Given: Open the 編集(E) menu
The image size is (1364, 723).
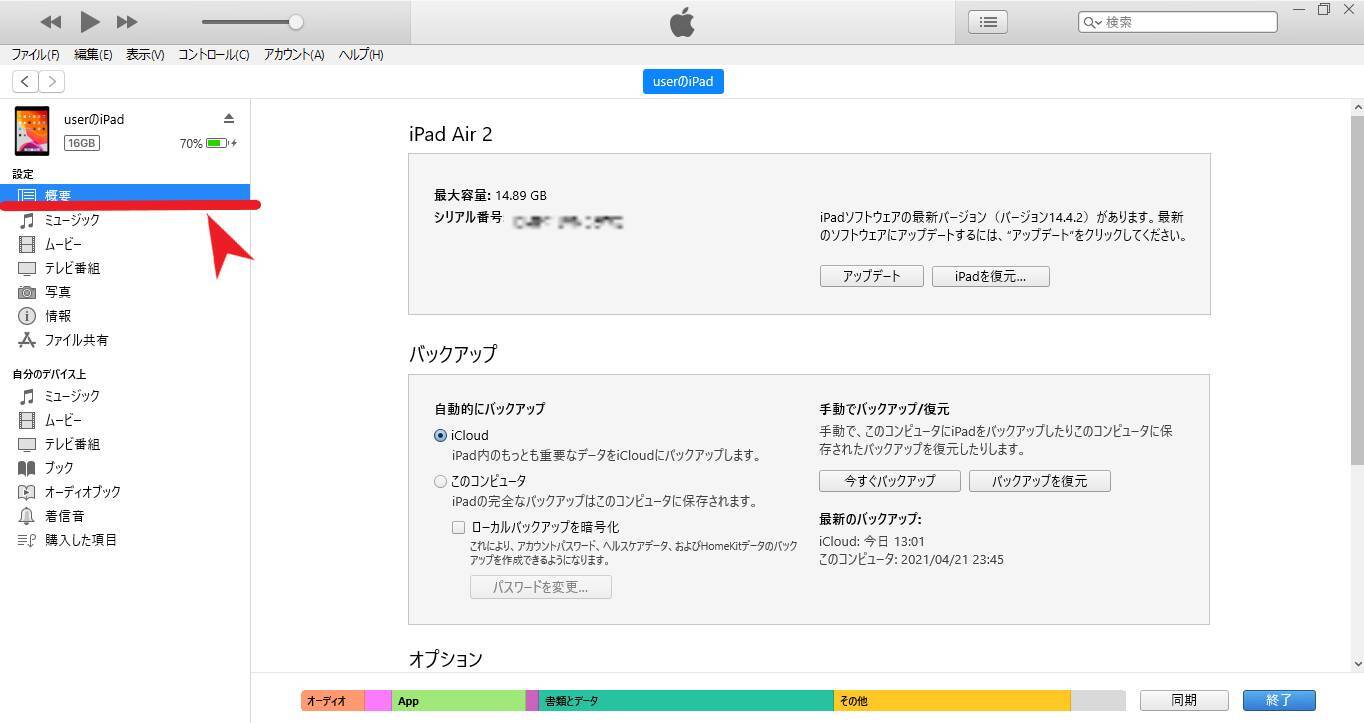Looking at the screenshot, I should 93,55.
